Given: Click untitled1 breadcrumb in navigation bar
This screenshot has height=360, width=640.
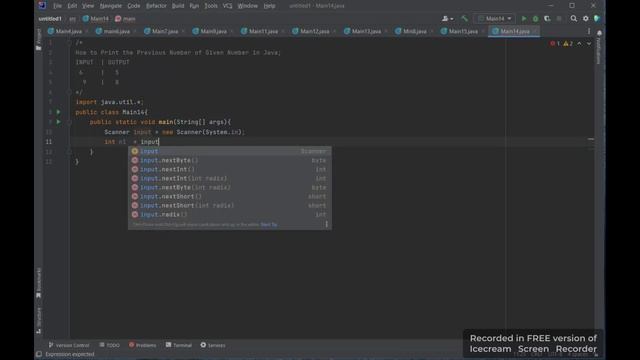Looking at the screenshot, I should (x=50, y=19).
